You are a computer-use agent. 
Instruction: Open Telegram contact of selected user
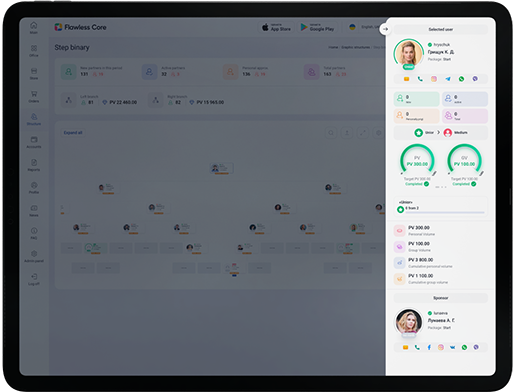click(448, 79)
